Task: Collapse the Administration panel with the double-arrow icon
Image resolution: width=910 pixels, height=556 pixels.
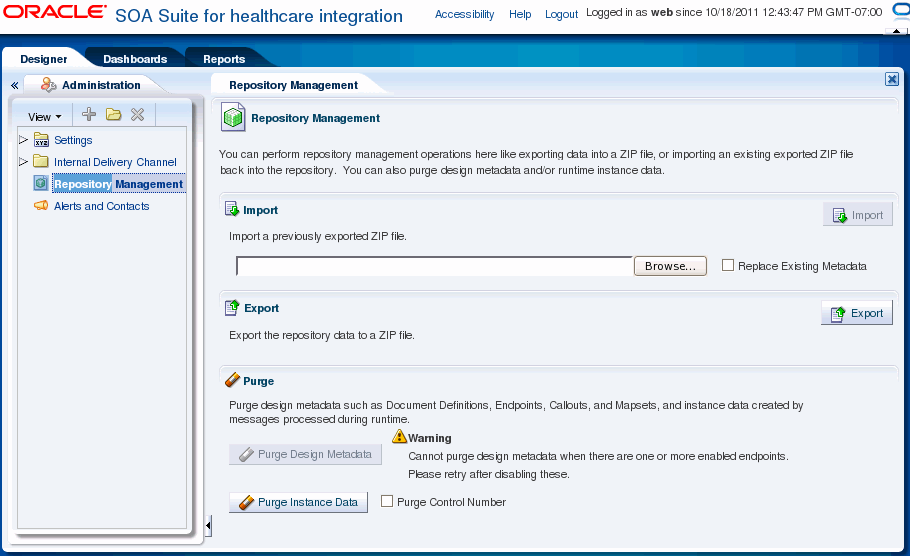Action: 15,85
